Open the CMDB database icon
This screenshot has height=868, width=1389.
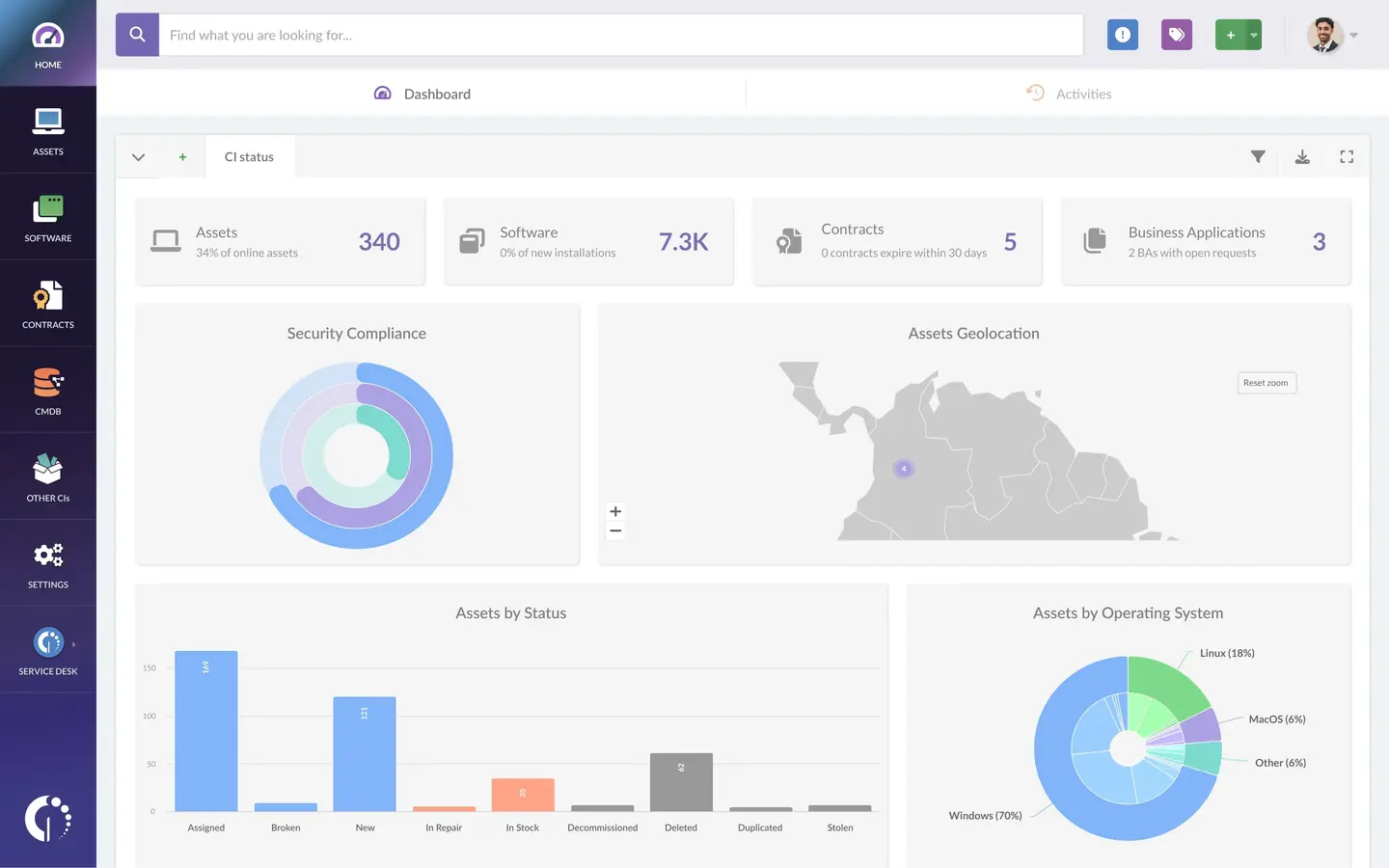47,391
